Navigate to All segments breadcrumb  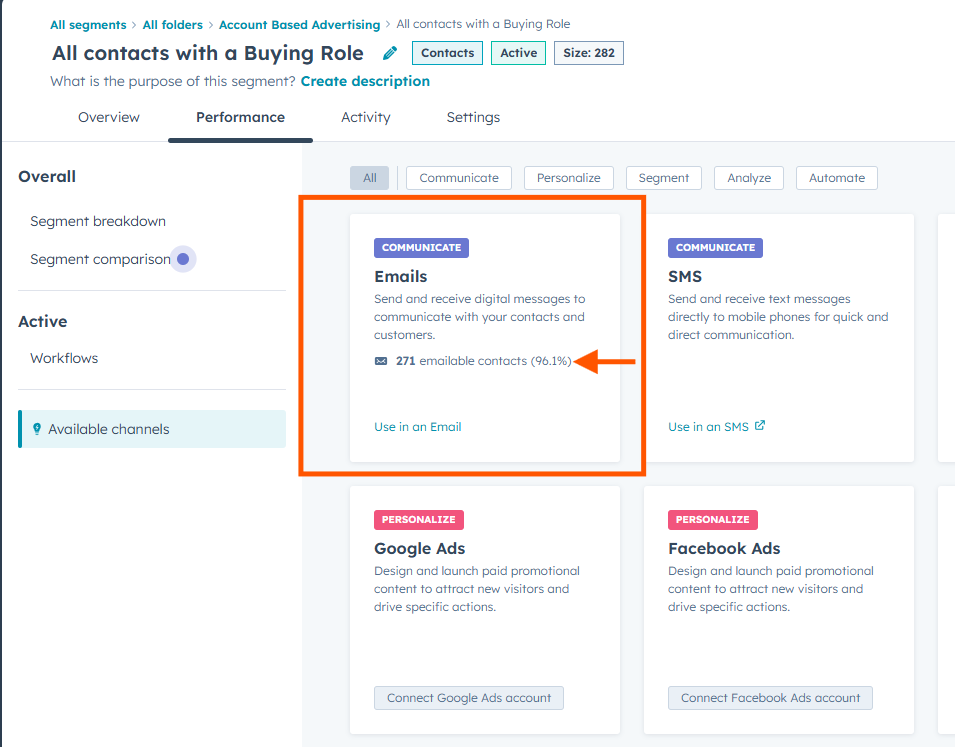pyautogui.click(x=88, y=23)
